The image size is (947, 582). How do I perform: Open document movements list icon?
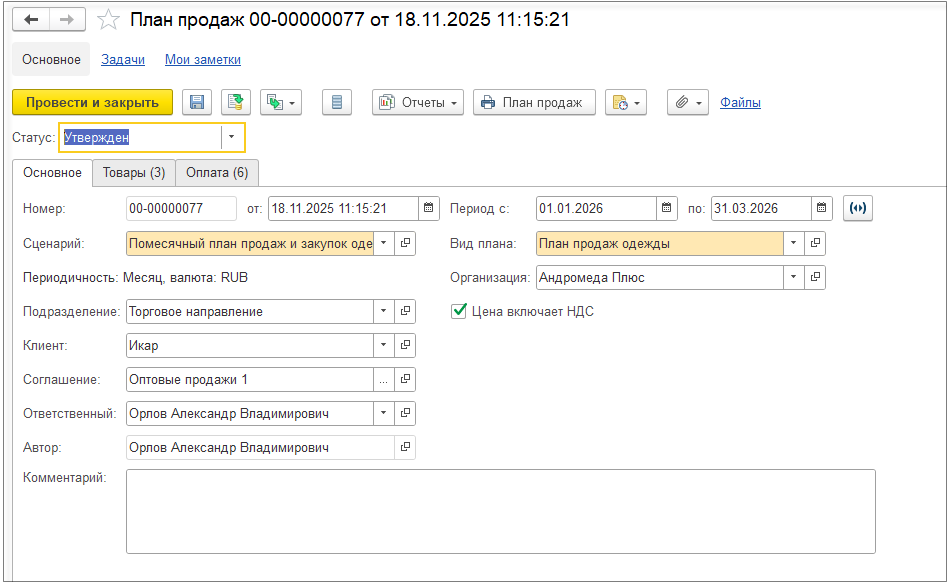[337, 103]
